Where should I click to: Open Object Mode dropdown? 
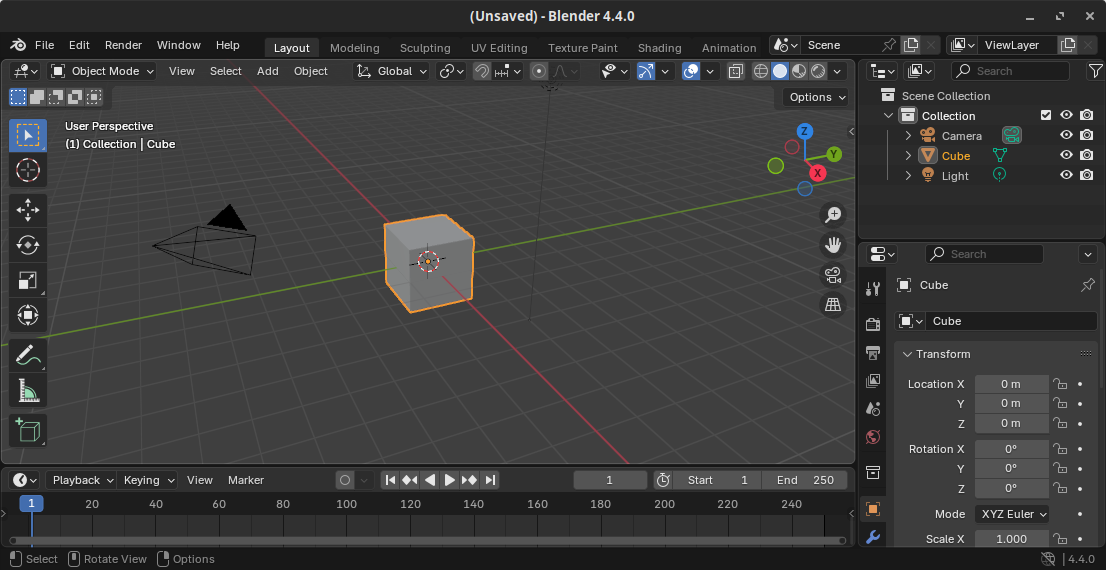[103, 71]
